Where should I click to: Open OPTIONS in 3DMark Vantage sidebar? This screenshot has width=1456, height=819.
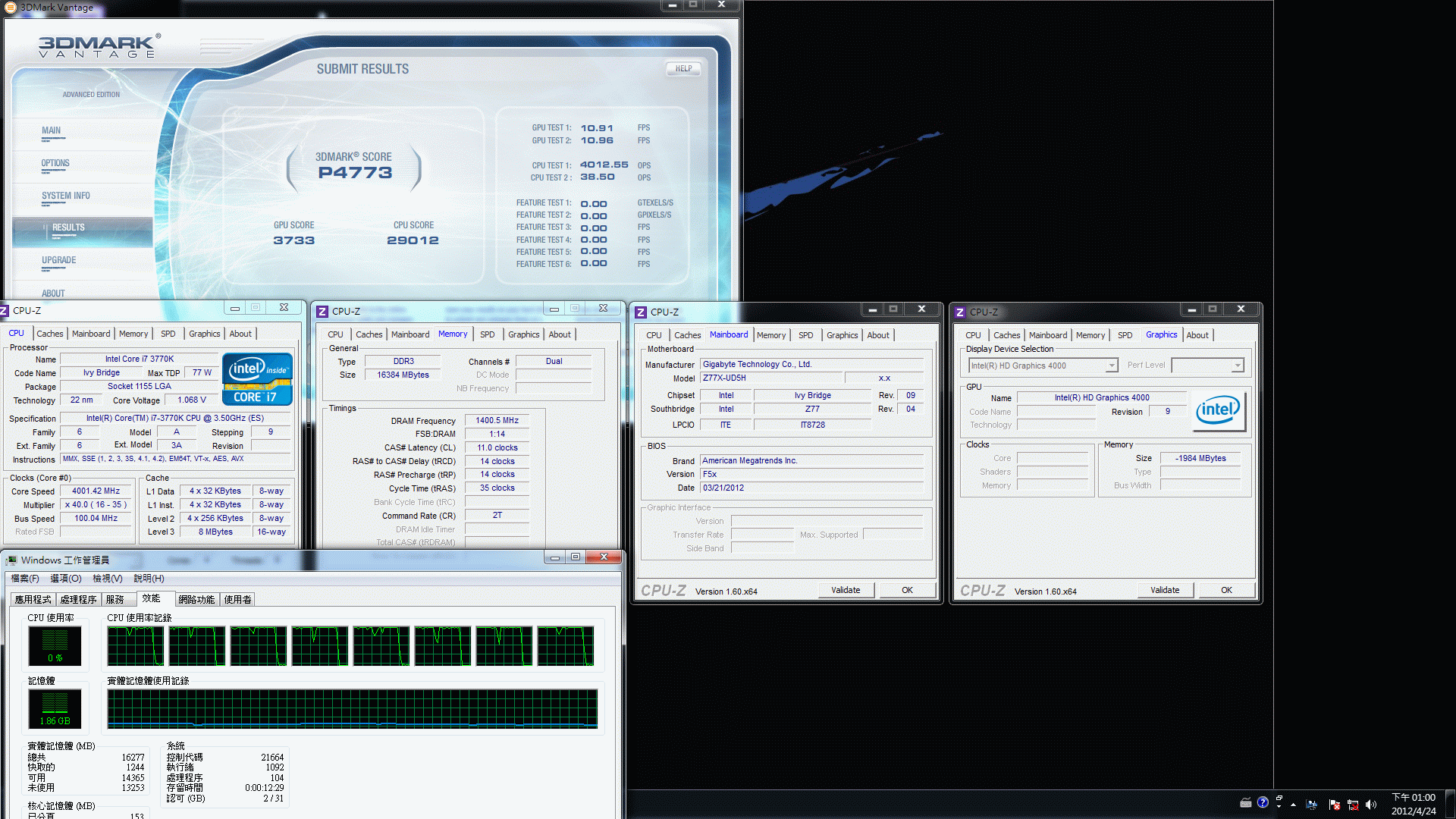pyautogui.click(x=55, y=163)
